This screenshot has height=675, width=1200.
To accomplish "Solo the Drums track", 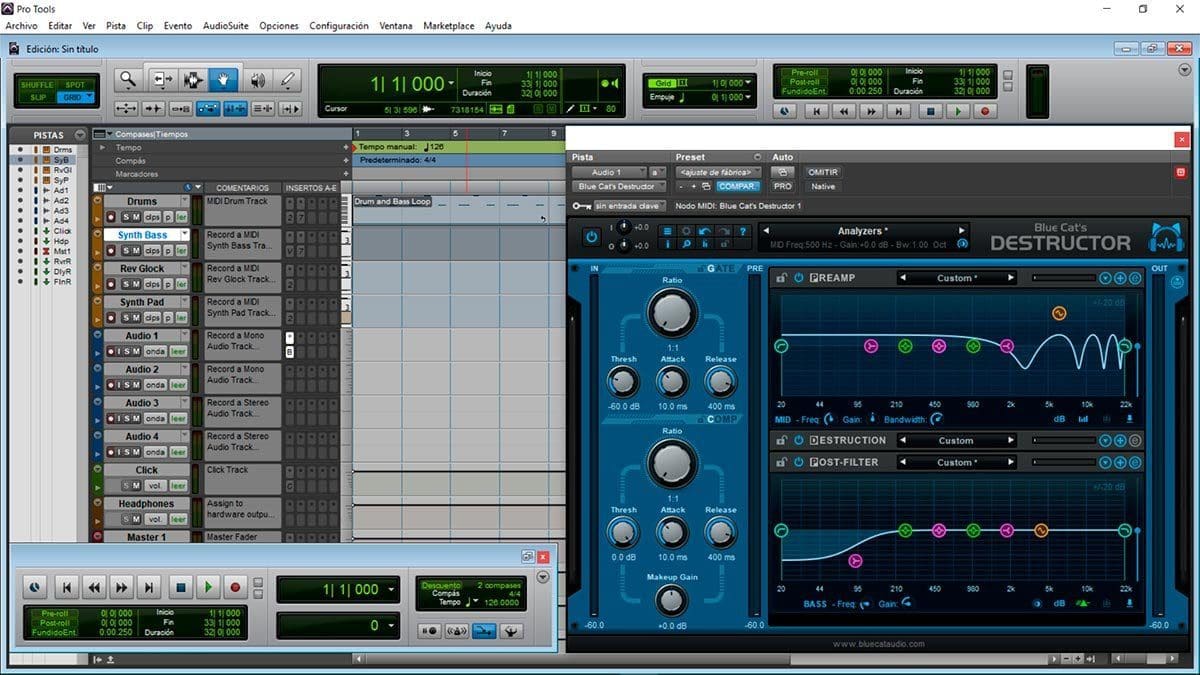I will (127, 217).
